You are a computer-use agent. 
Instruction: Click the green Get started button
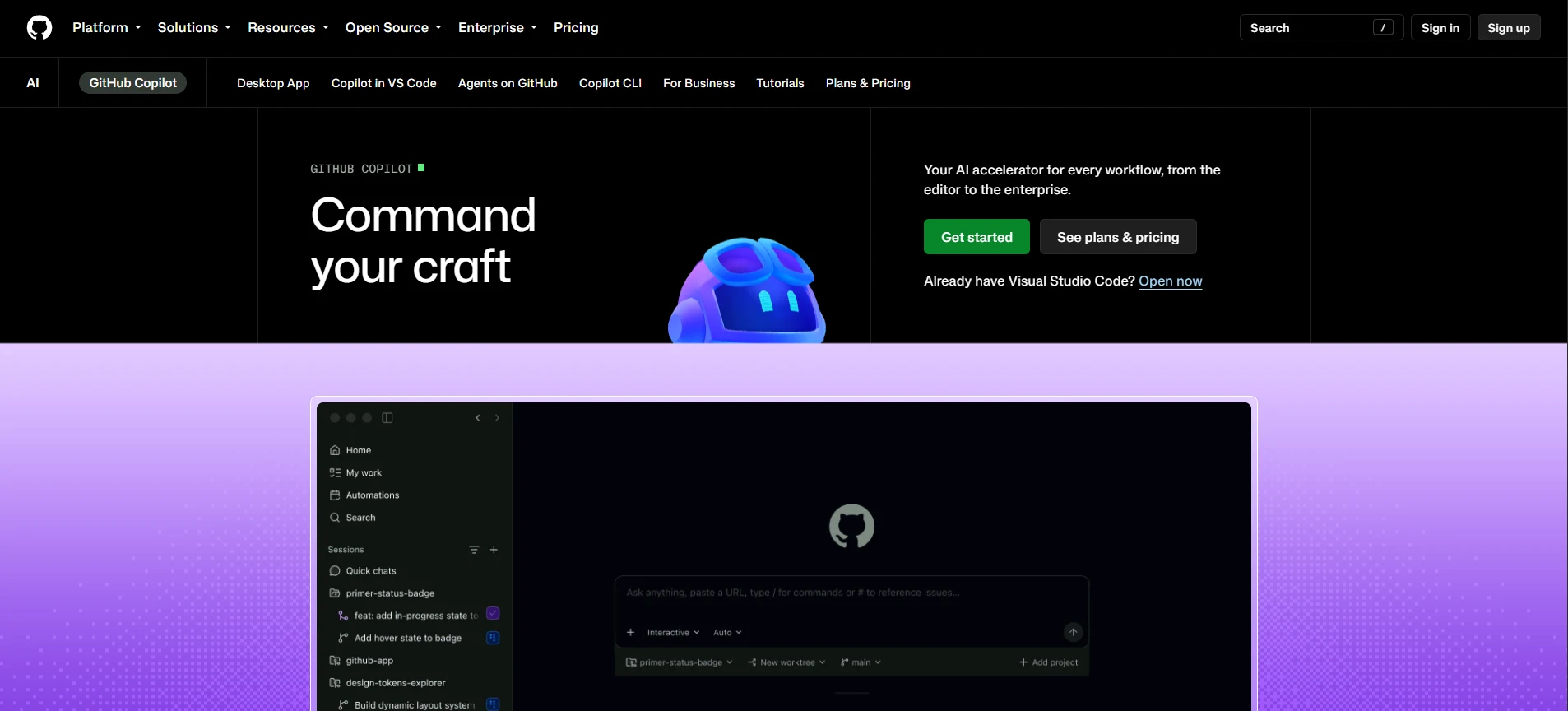(977, 237)
